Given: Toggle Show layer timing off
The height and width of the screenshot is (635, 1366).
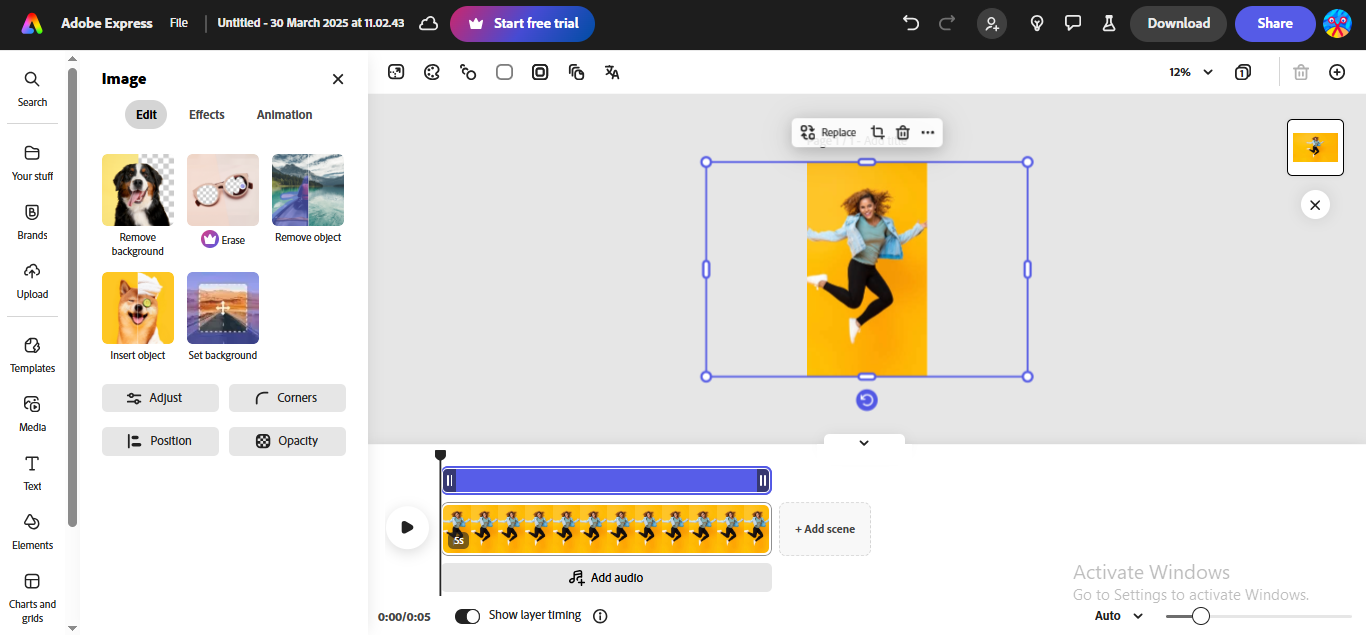Looking at the screenshot, I should (x=467, y=616).
